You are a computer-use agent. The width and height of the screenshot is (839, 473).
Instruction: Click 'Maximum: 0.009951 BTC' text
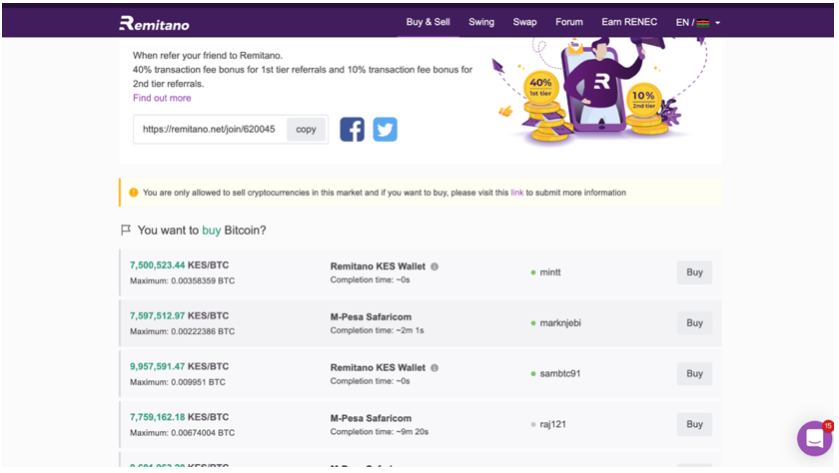click(178, 382)
